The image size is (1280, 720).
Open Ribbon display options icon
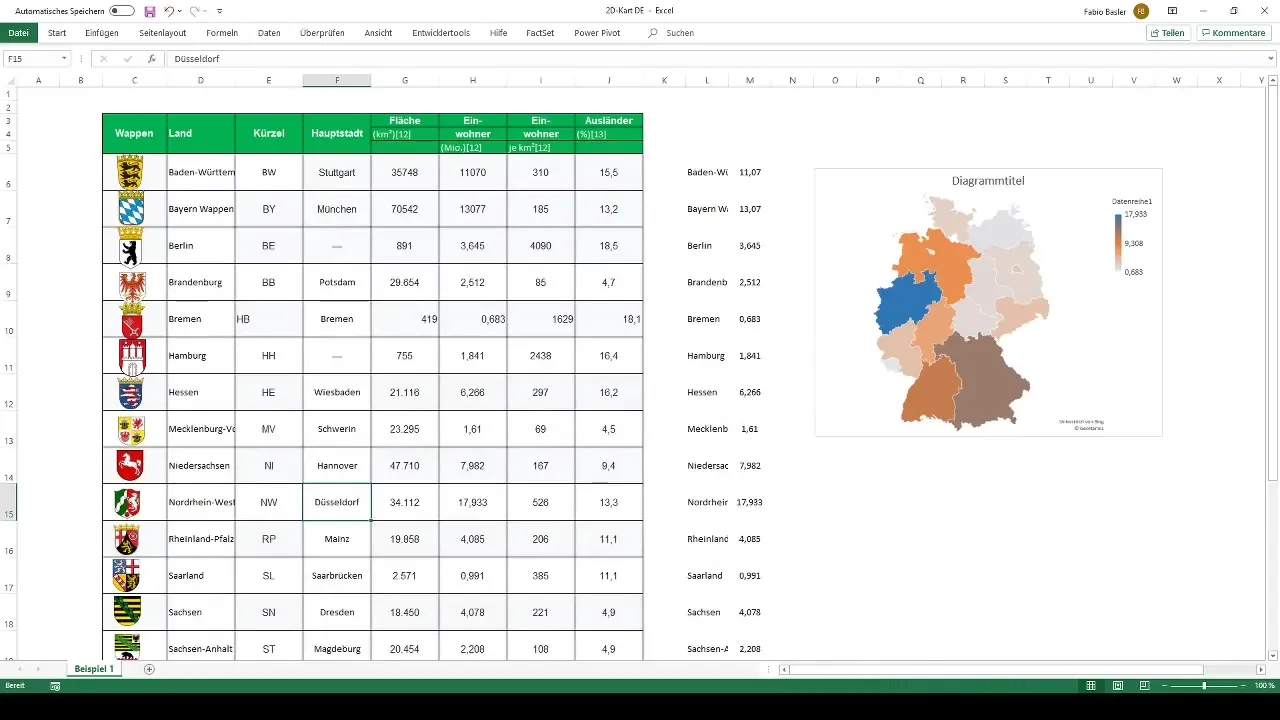1173,11
